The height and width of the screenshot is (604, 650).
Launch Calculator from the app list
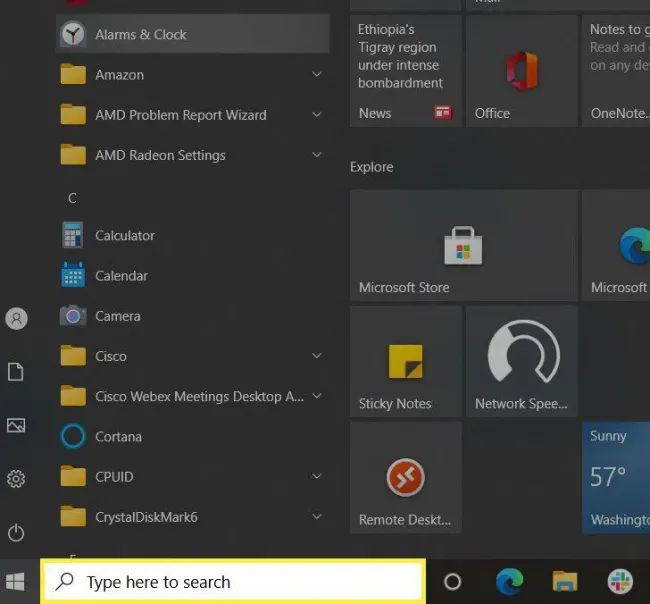click(x=124, y=236)
